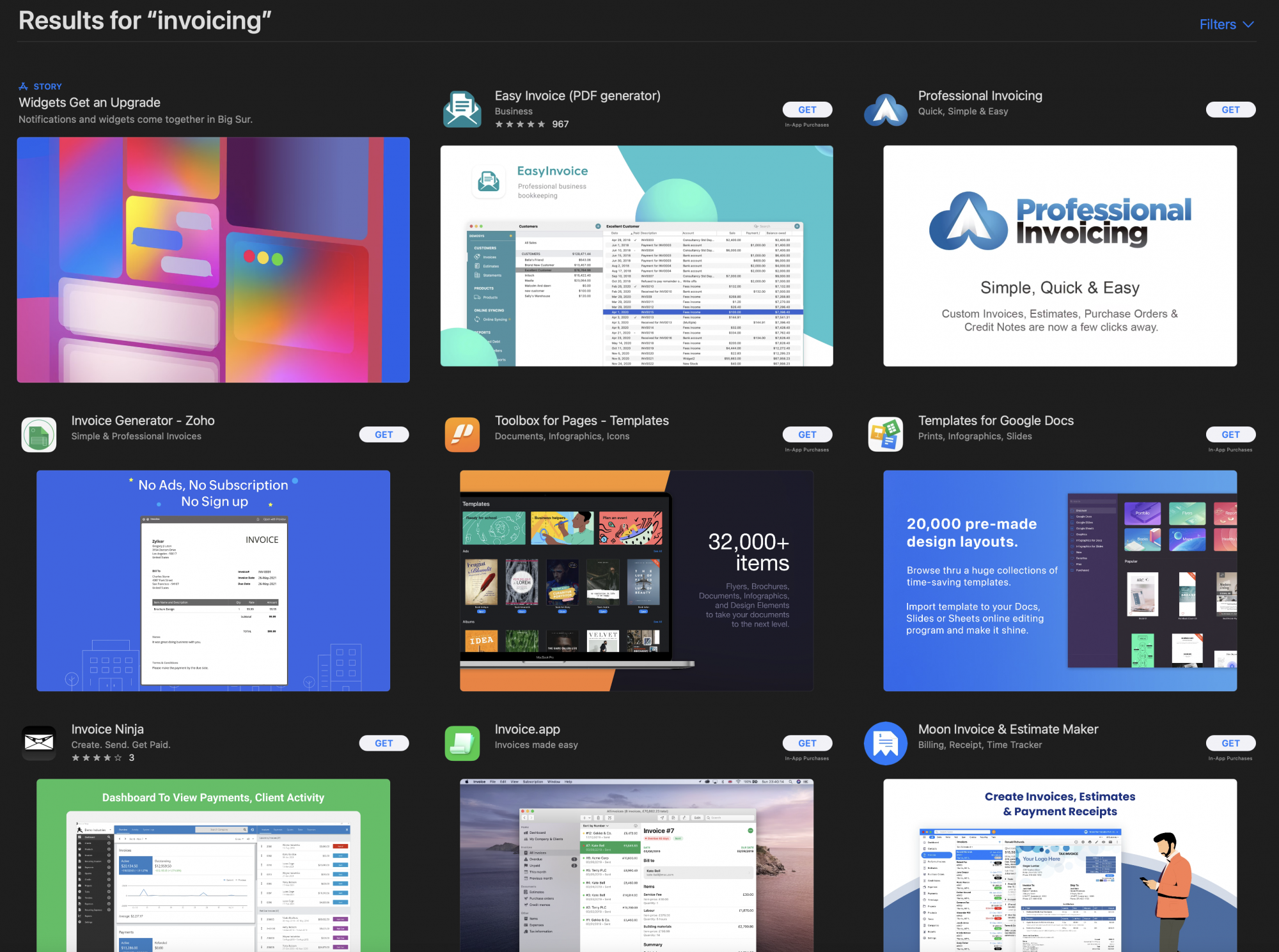Click Toolbox for Pages app icon
This screenshot has height=952, width=1279.
pos(462,435)
